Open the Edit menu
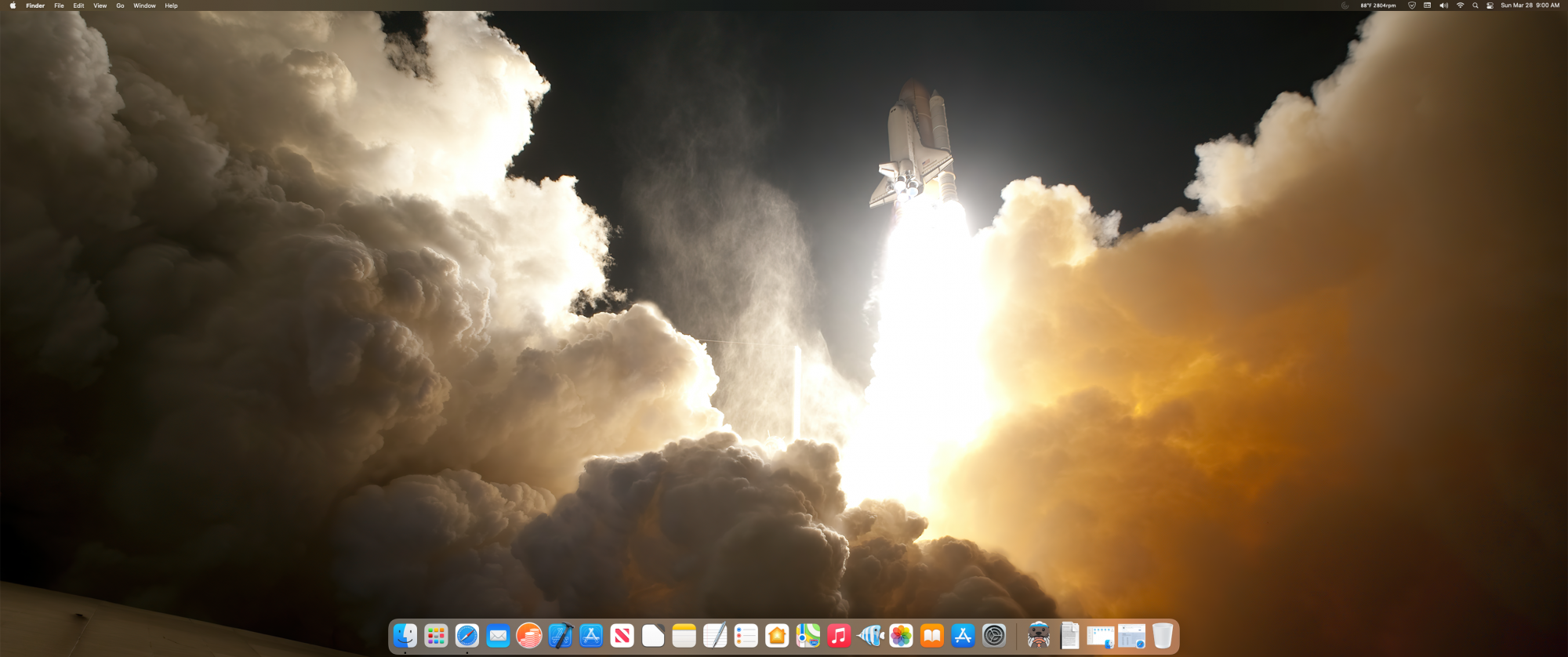1568x657 pixels. coord(79,5)
